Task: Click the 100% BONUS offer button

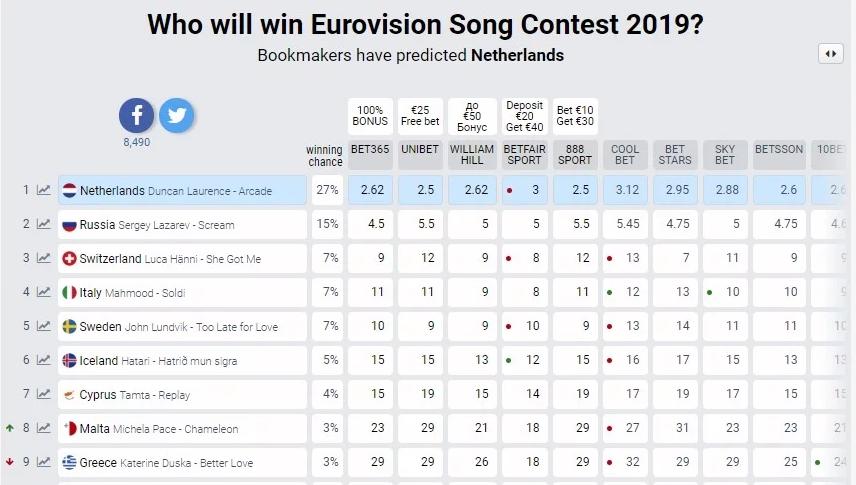Action: pos(370,115)
